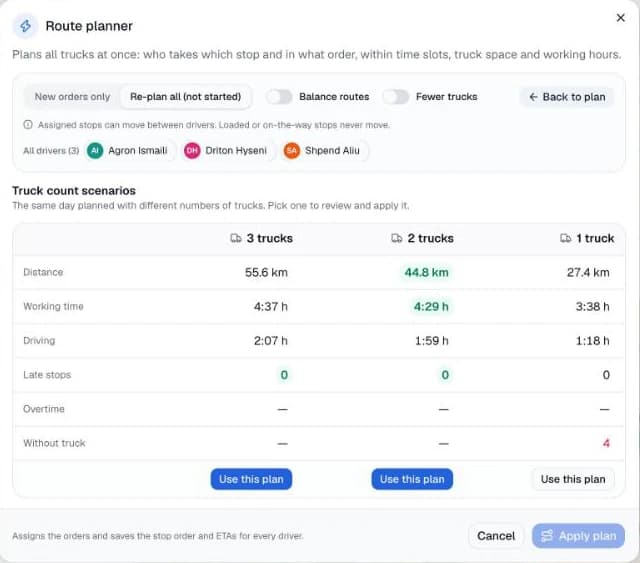Click the Without truck row label
The image size is (640, 563).
(54, 443)
